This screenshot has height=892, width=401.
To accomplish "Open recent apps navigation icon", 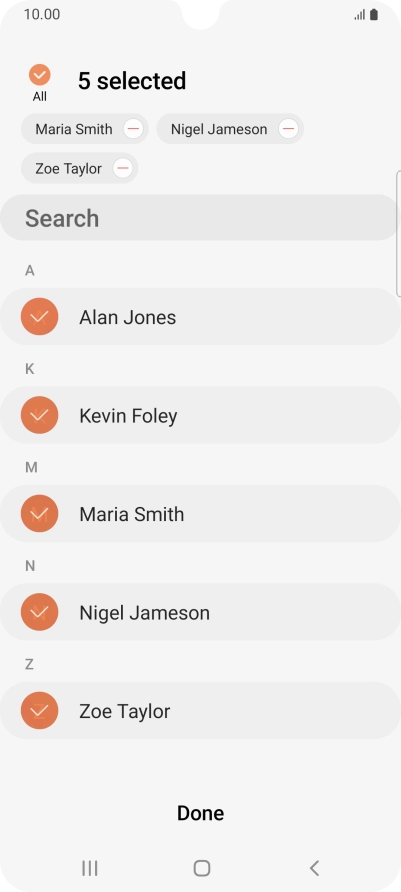I will click(x=90, y=868).
